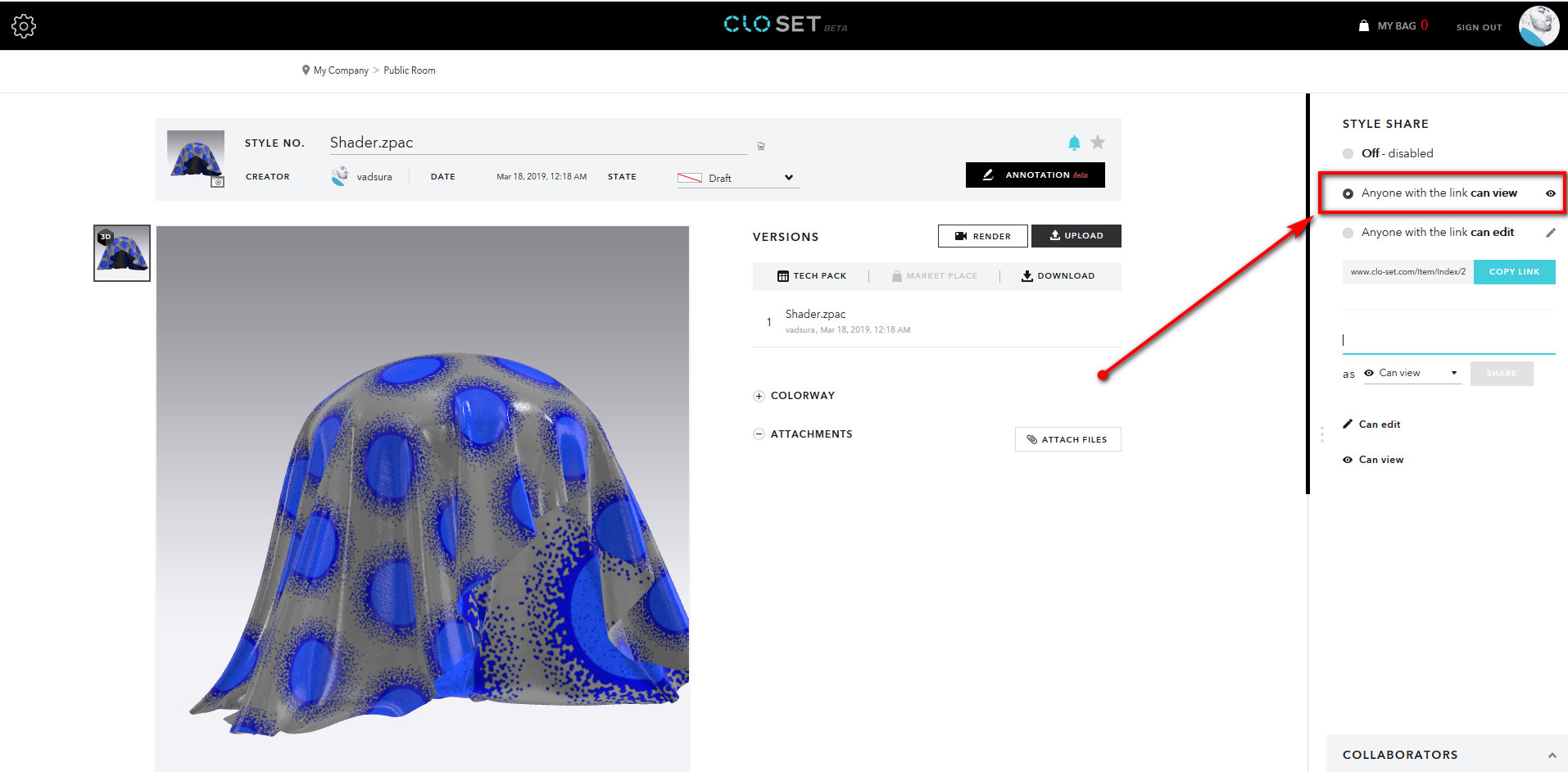Click the style header thumbnail image

tap(196, 158)
